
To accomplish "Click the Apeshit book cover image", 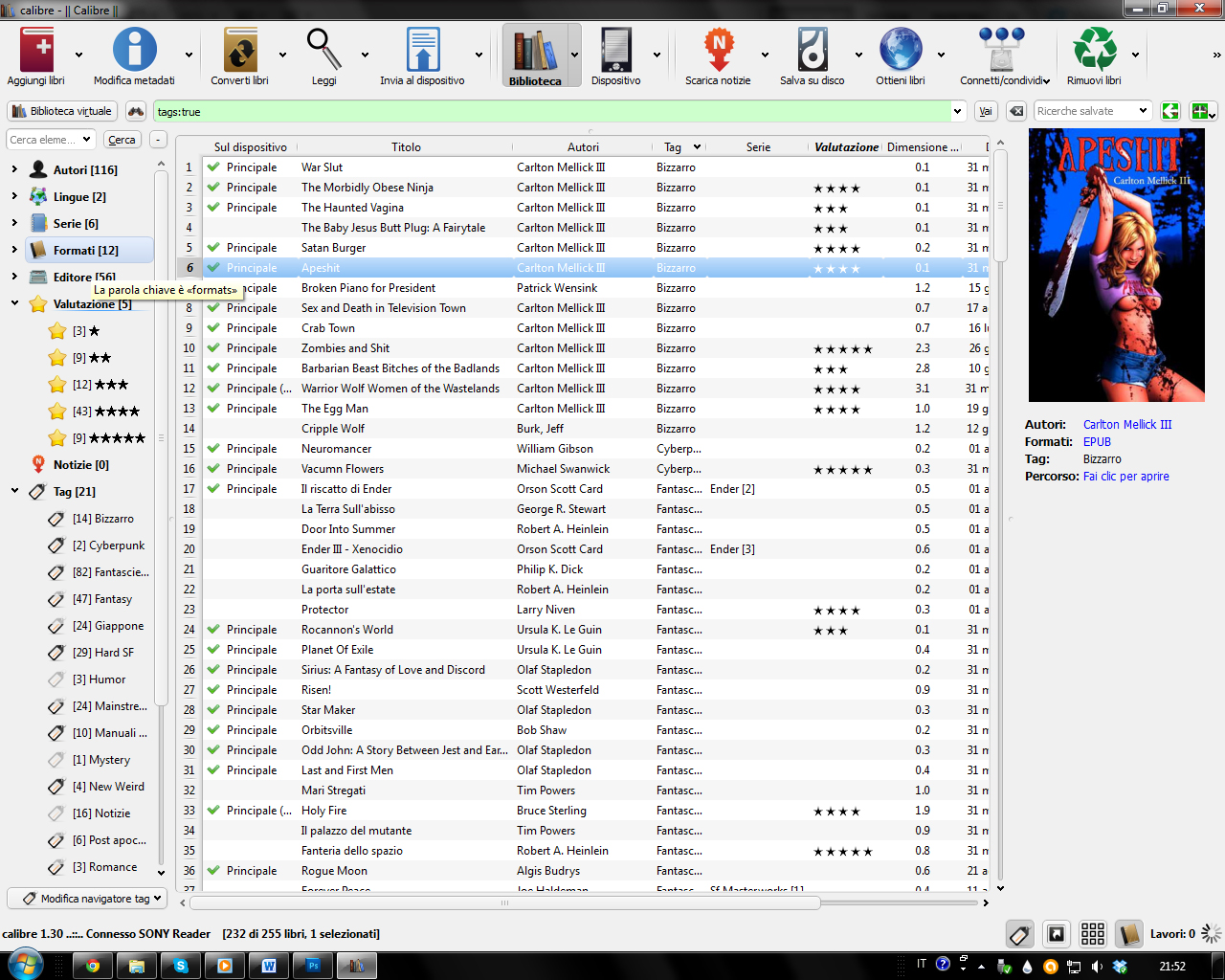I will click(1116, 266).
